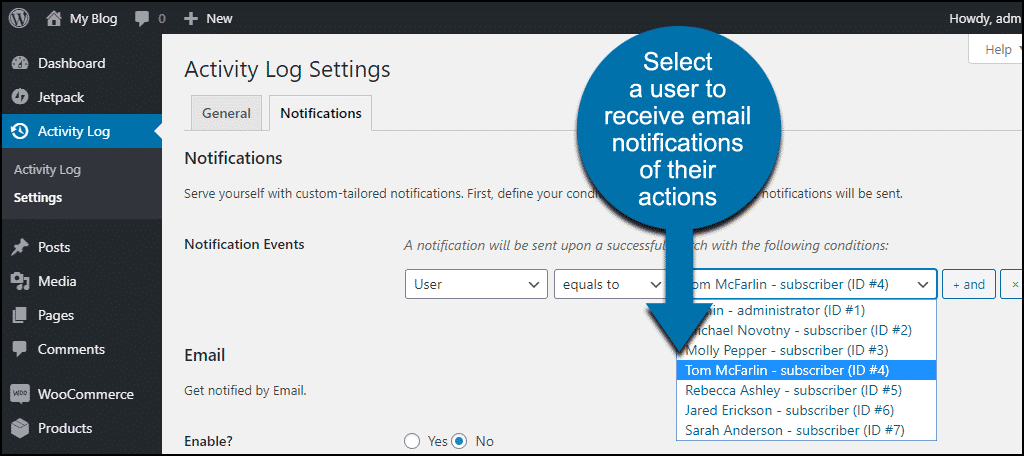
Task: Click the Howdy admin account link
Action: click(x=985, y=19)
